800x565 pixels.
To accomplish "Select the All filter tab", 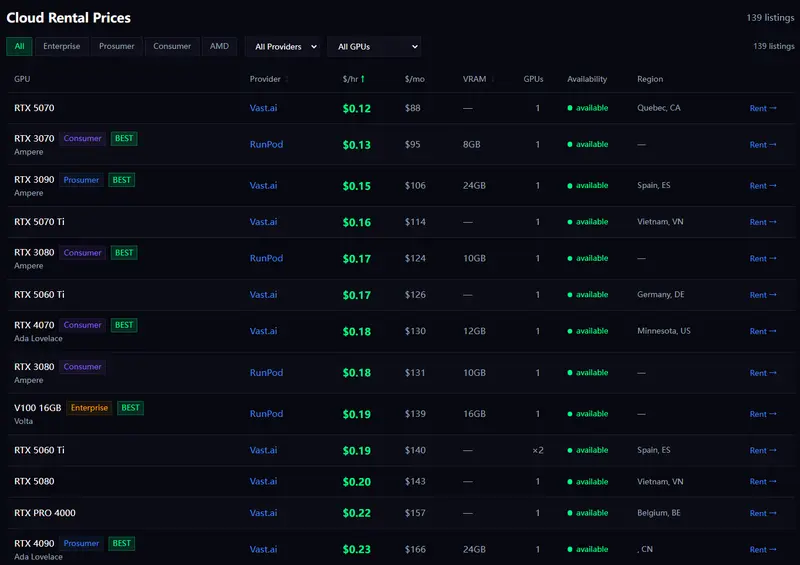I will 19,46.
